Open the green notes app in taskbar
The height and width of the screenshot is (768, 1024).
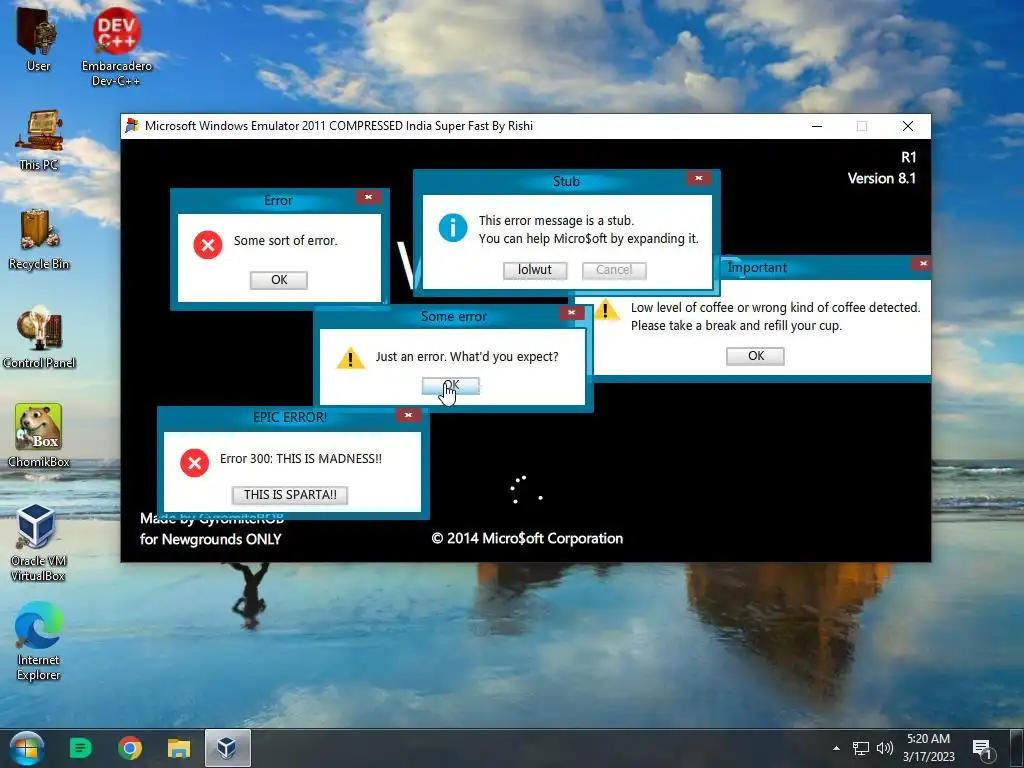[80, 748]
